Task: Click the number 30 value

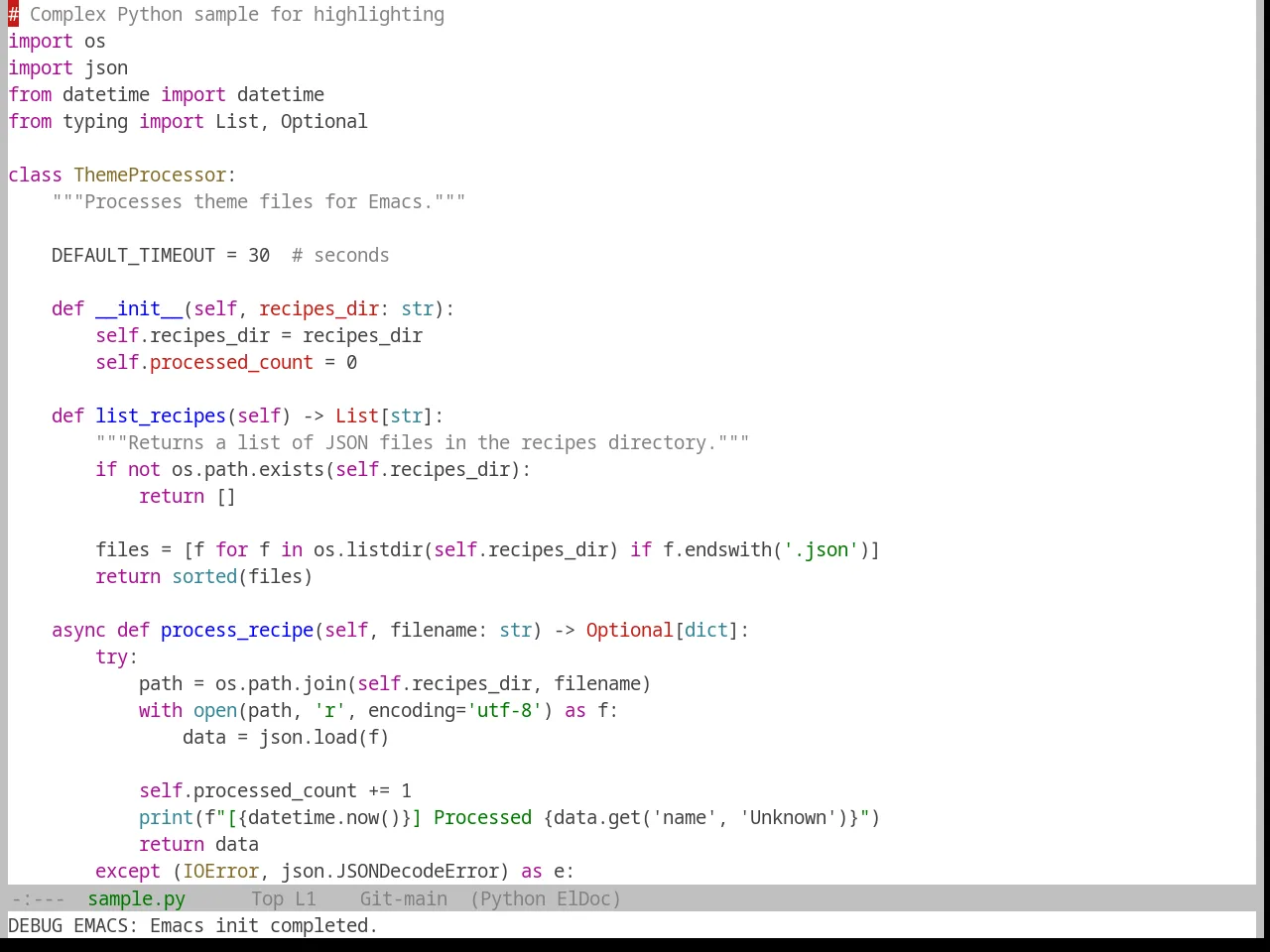Action: coord(259,255)
